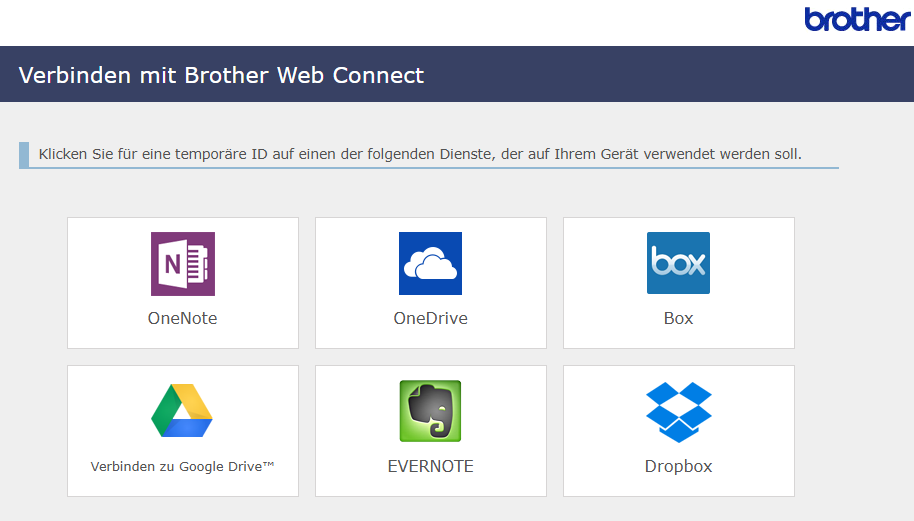Select the OneDrive cloud icon
Screen dimensions: 914x521
(x=430, y=263)
